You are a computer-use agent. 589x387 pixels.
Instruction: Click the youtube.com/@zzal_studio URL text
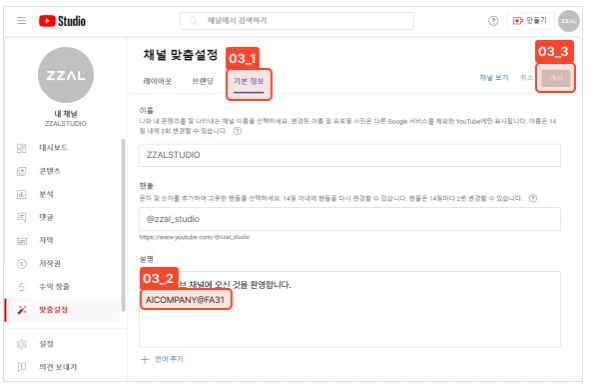click(194, 237)
